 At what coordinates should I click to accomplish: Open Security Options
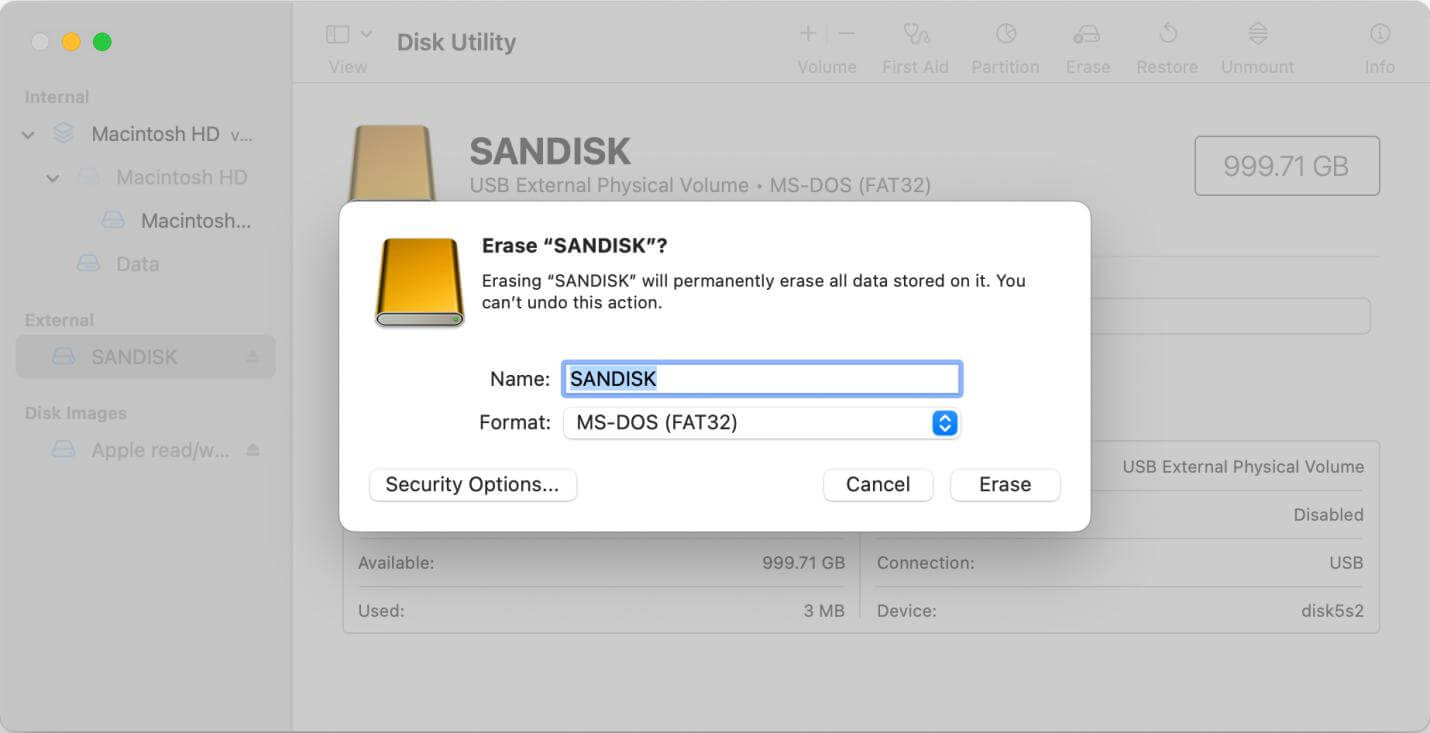coord(472,484)
